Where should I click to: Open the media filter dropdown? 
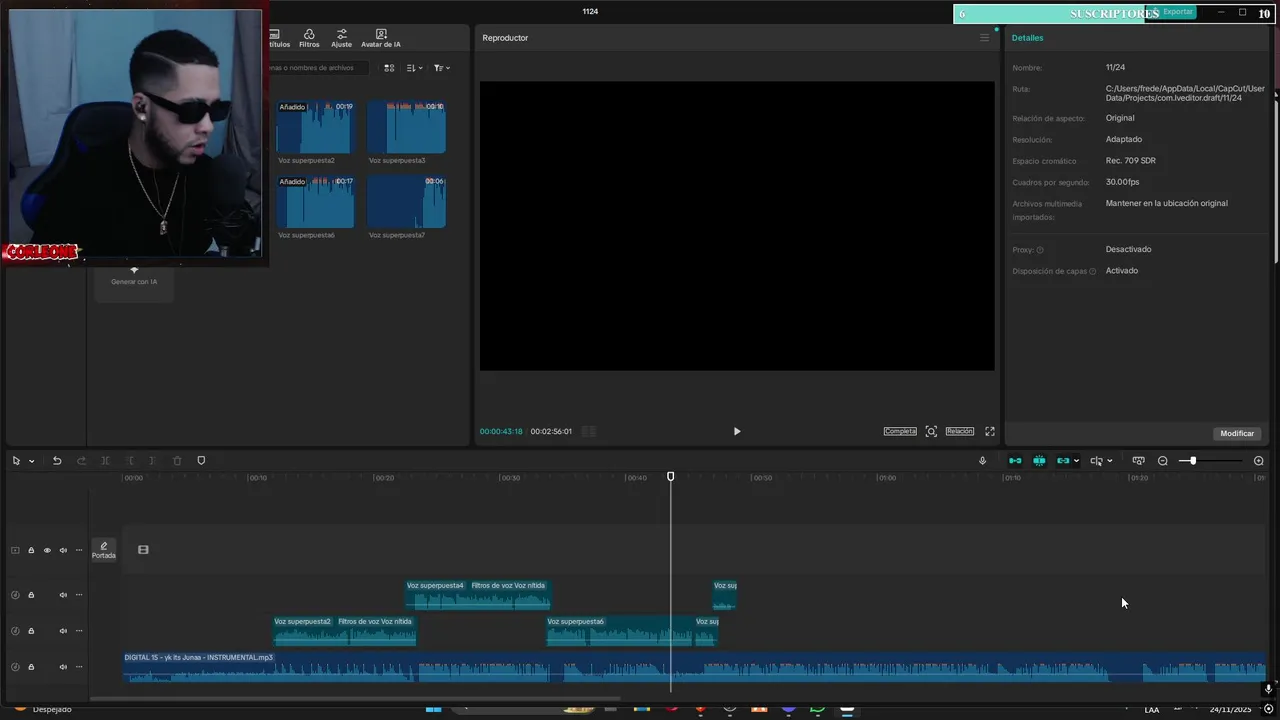point(442,68)
